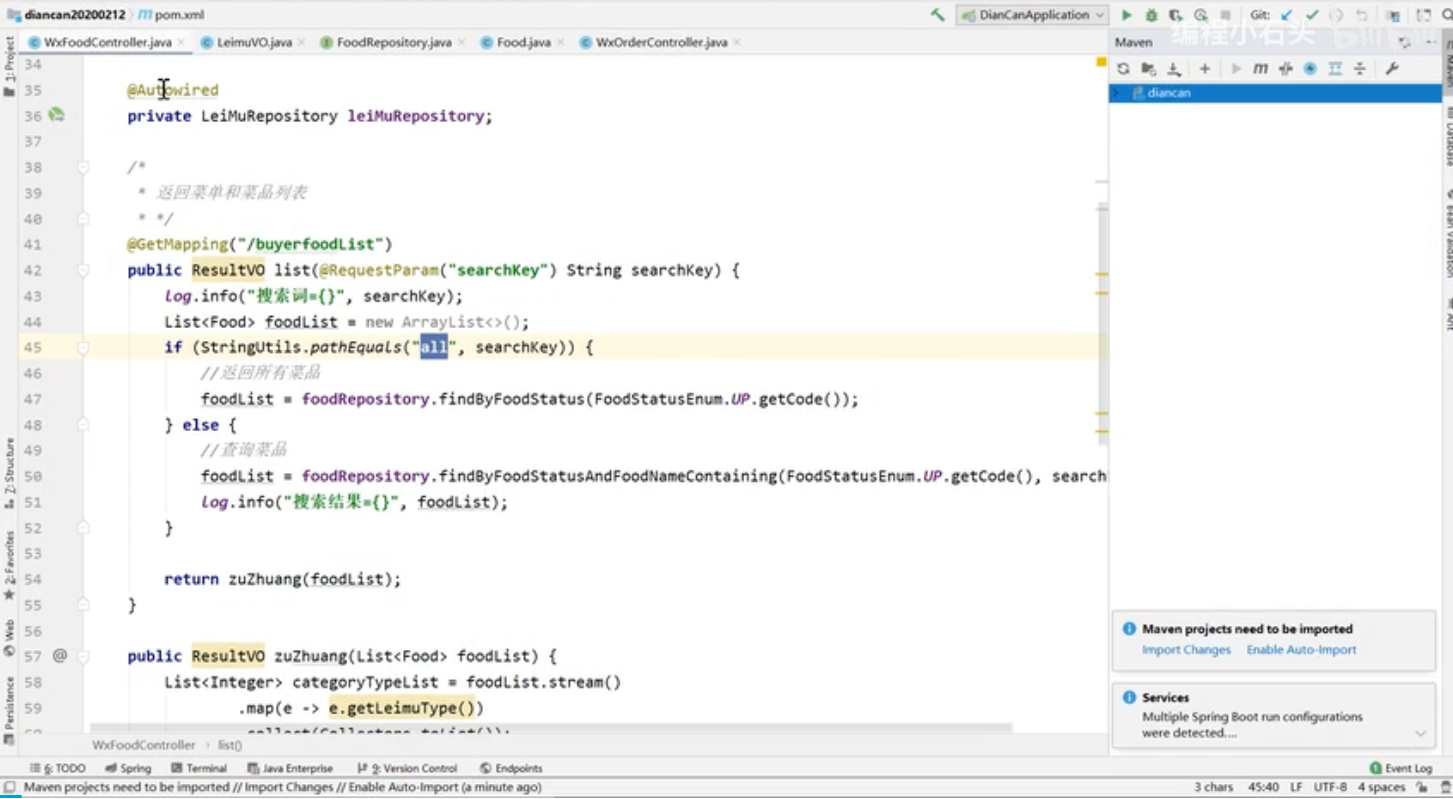Open the Java Enterprise tool window
Screen dimensions: 1453x799
(x=290, y=768)
